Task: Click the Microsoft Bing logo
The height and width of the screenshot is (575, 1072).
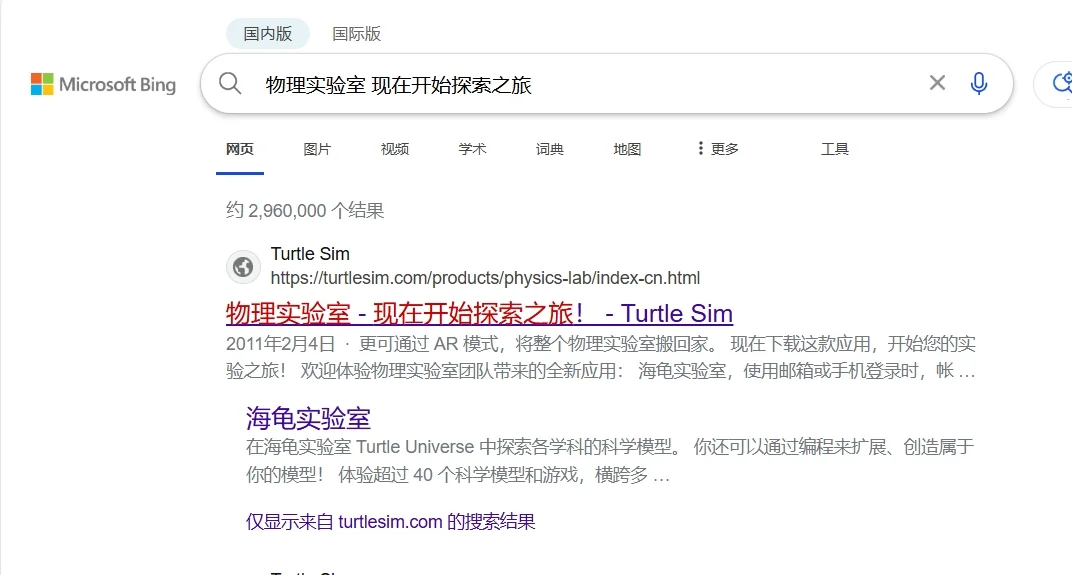Action: [x=103, y=84]
